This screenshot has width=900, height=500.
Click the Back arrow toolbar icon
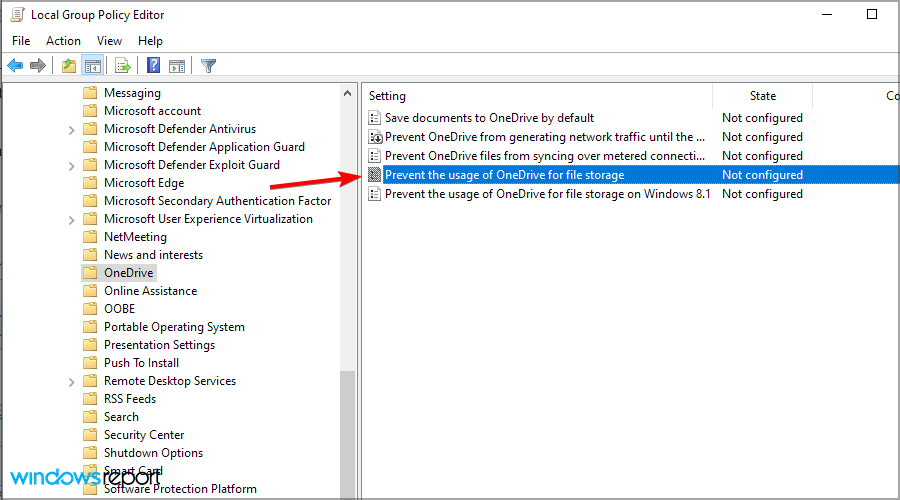15,65
